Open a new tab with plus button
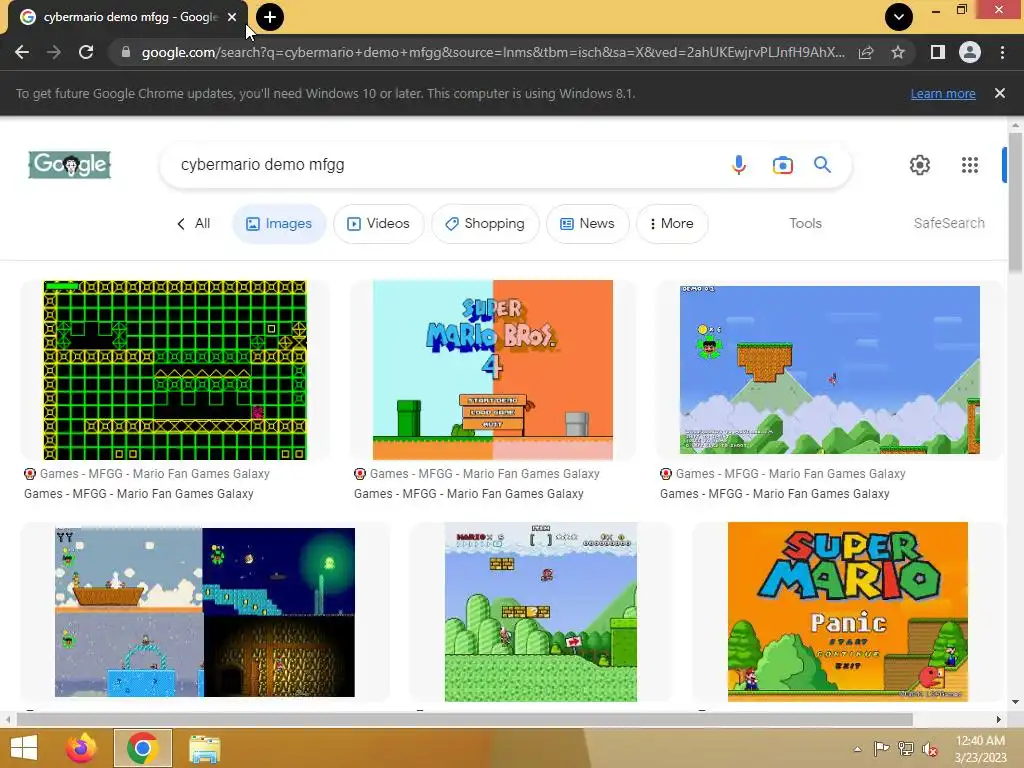The width and height of the screenshot is (1024, 768). 270,17
